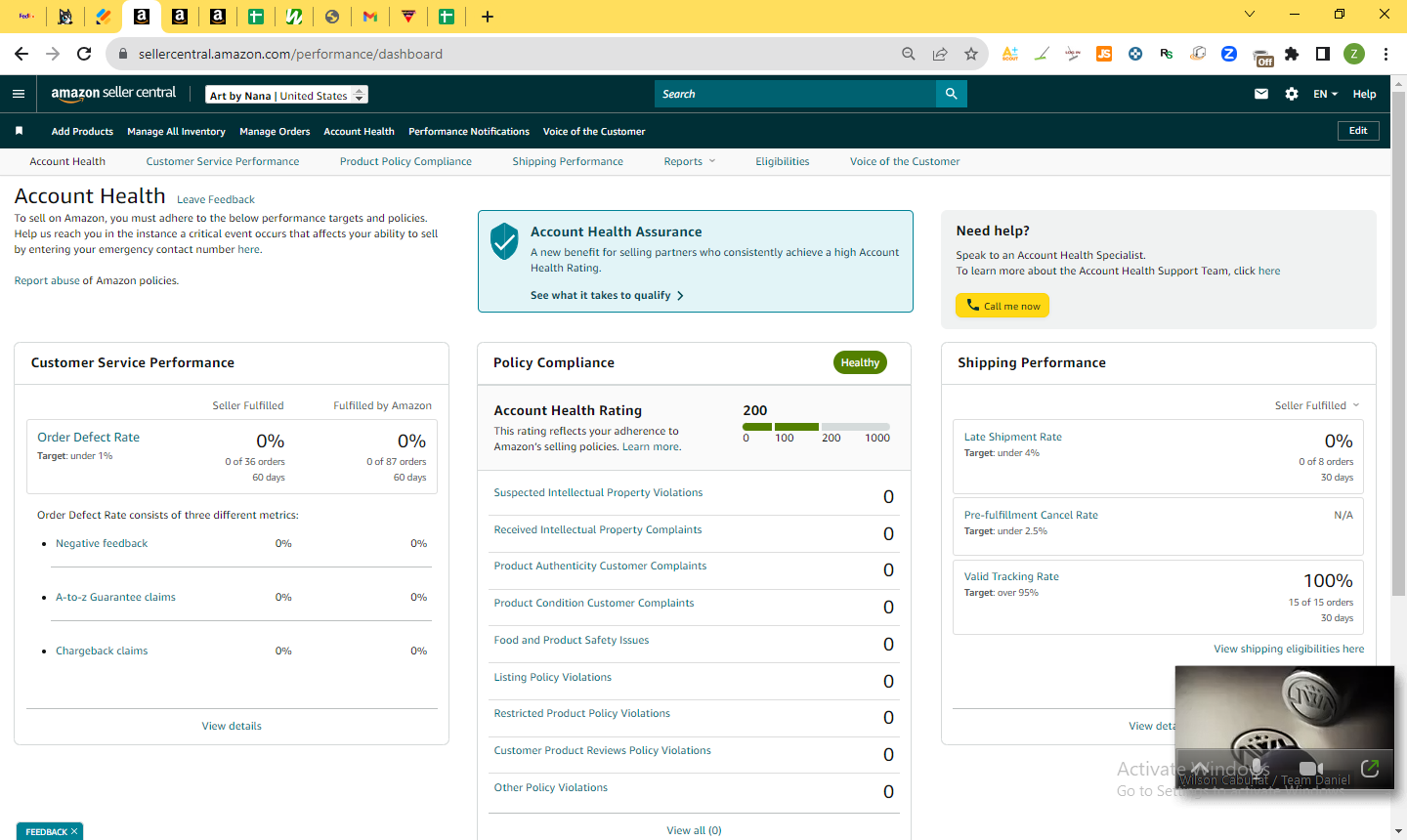Viewport: 1407px width, 840px height.
Task: Open the Art by Nana store selector
Action: pyautogui.click(x=287, y=95)
